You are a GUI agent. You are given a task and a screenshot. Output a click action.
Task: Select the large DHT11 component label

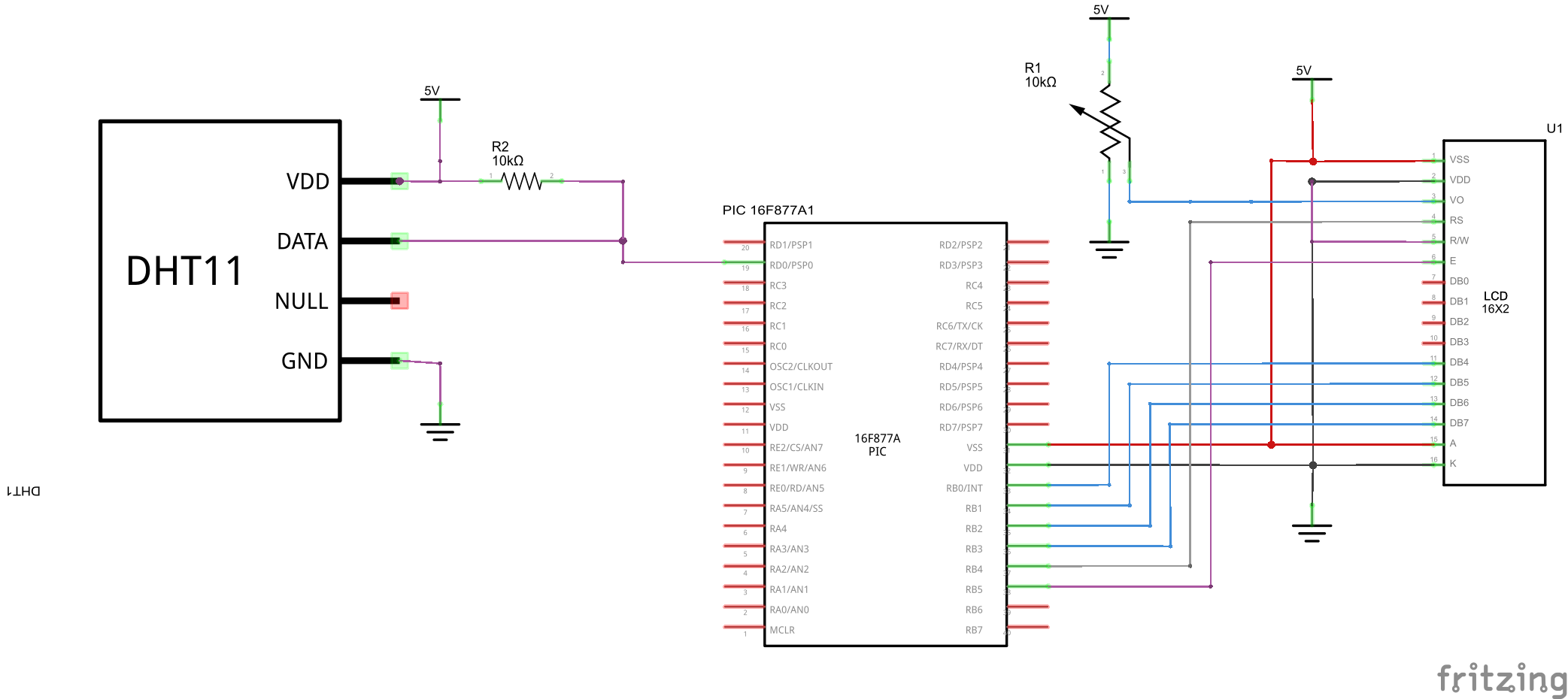point(184,271)
